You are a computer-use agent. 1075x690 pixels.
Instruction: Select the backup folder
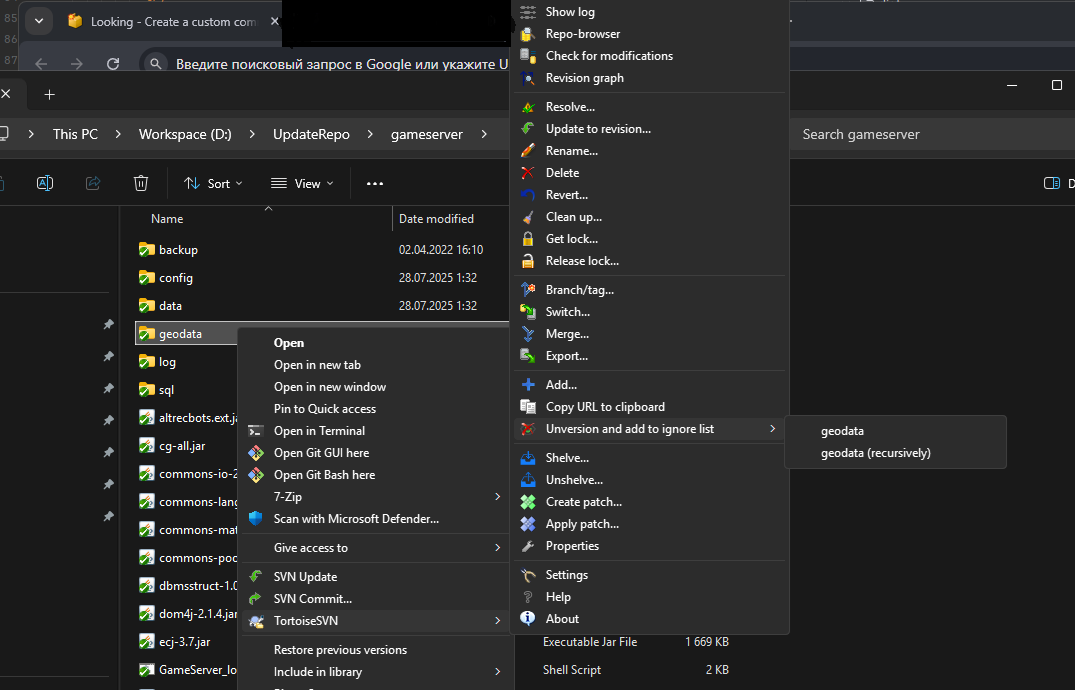178,250
